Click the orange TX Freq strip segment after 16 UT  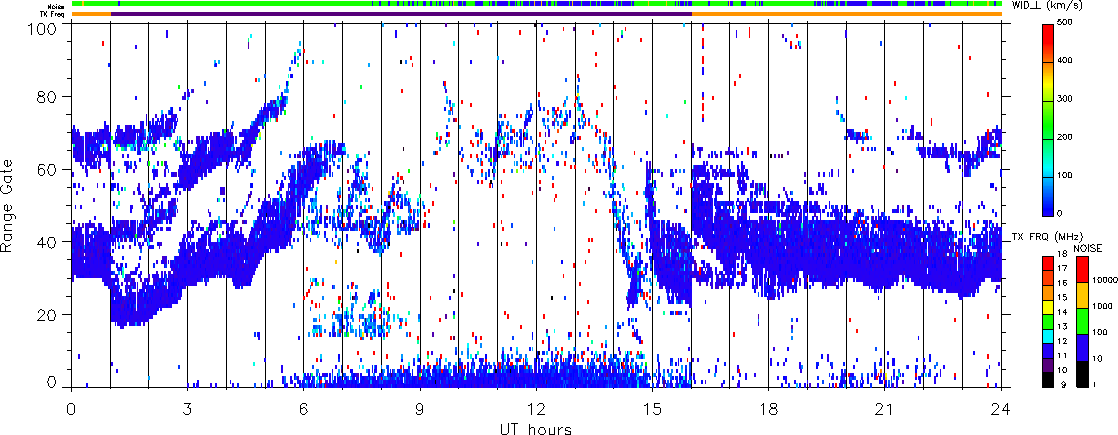pos(846,14)
